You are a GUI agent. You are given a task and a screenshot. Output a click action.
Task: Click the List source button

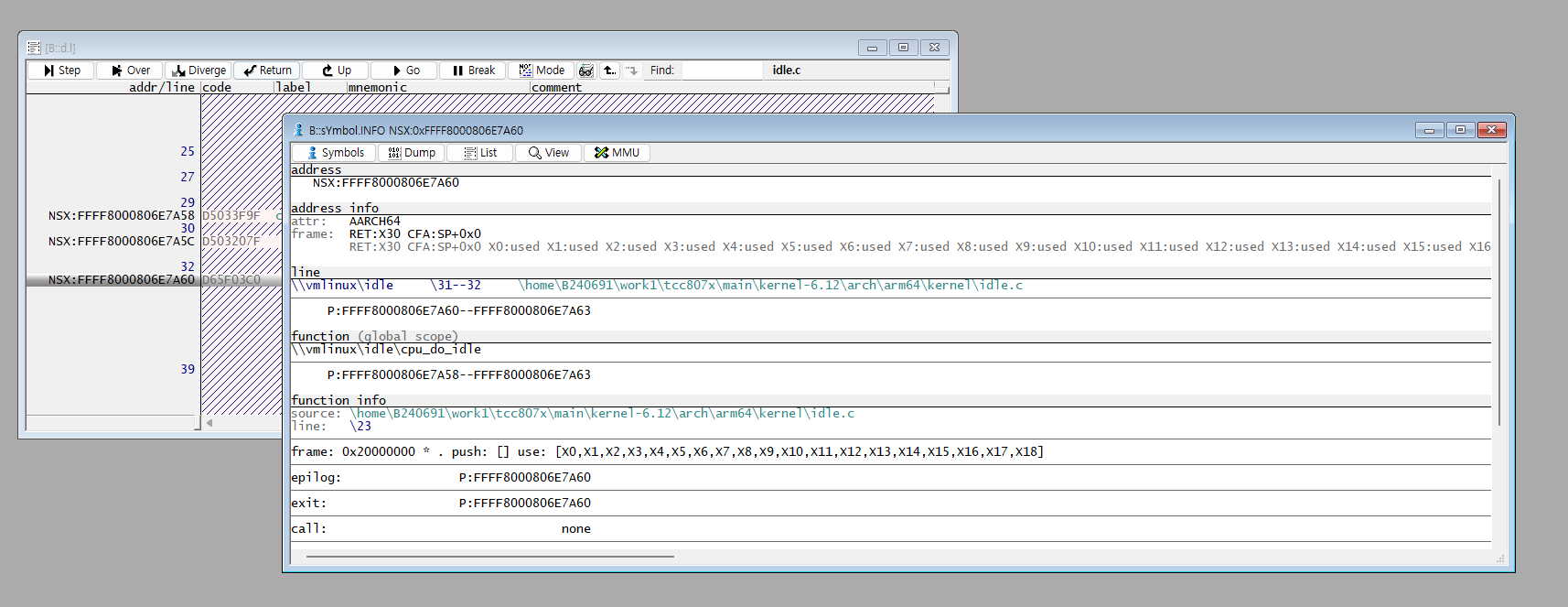coord(480,153)
